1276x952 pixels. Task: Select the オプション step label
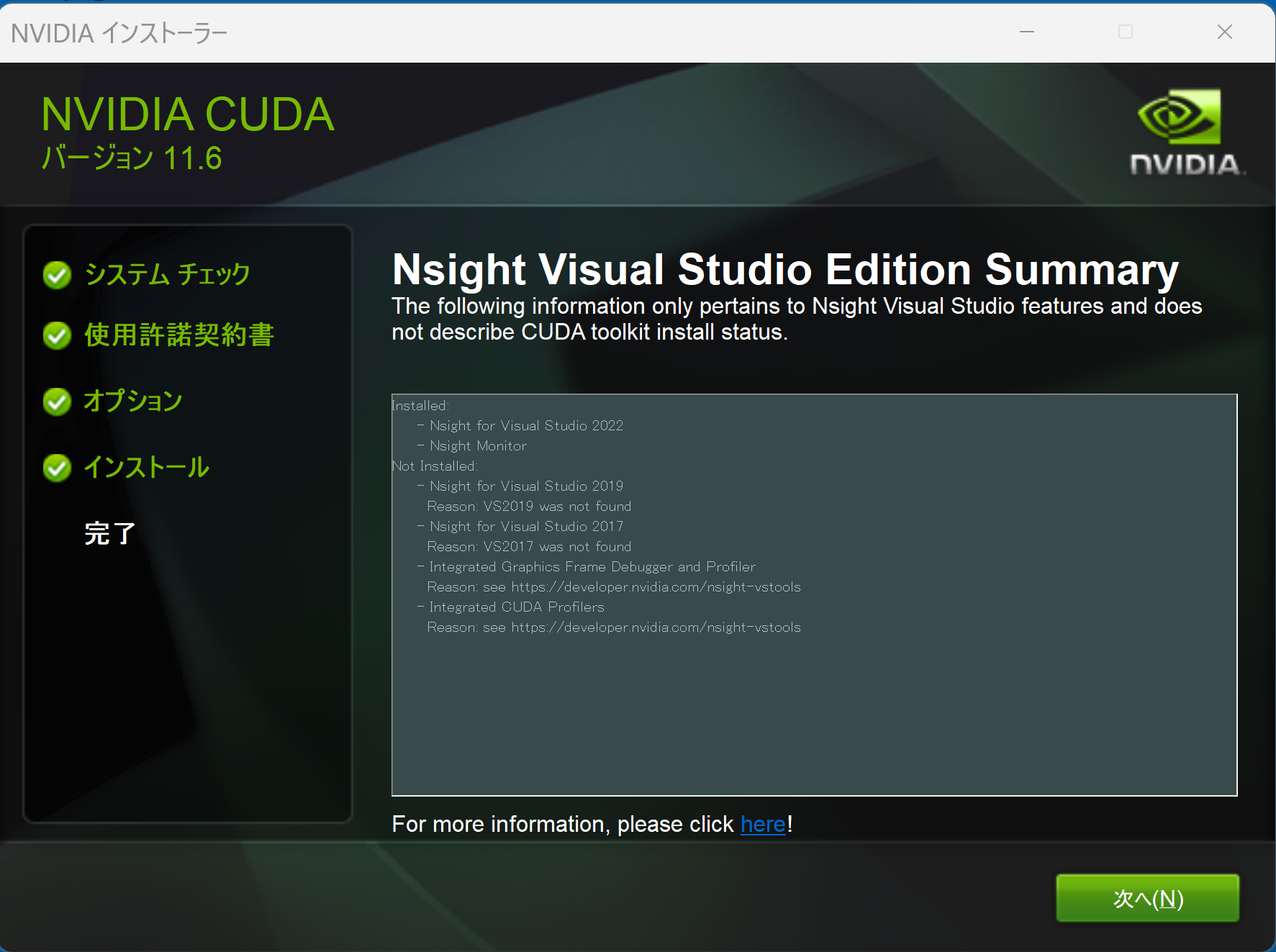coord(133,402)
